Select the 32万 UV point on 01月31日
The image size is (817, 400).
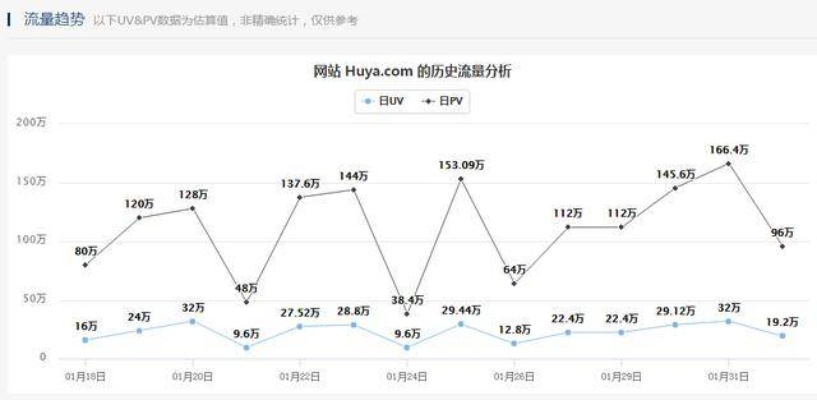pos(728,321)
